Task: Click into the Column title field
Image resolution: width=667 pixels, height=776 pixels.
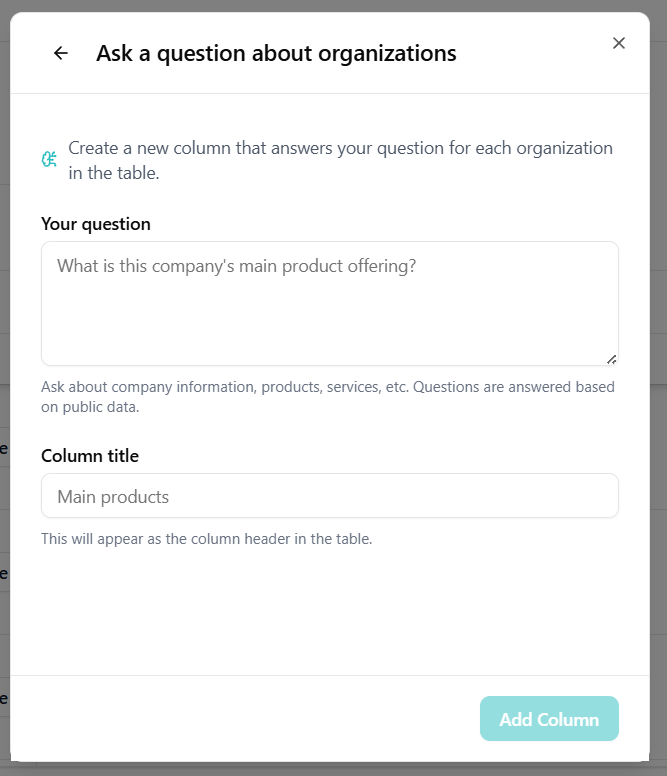Action: pos(330,496)
